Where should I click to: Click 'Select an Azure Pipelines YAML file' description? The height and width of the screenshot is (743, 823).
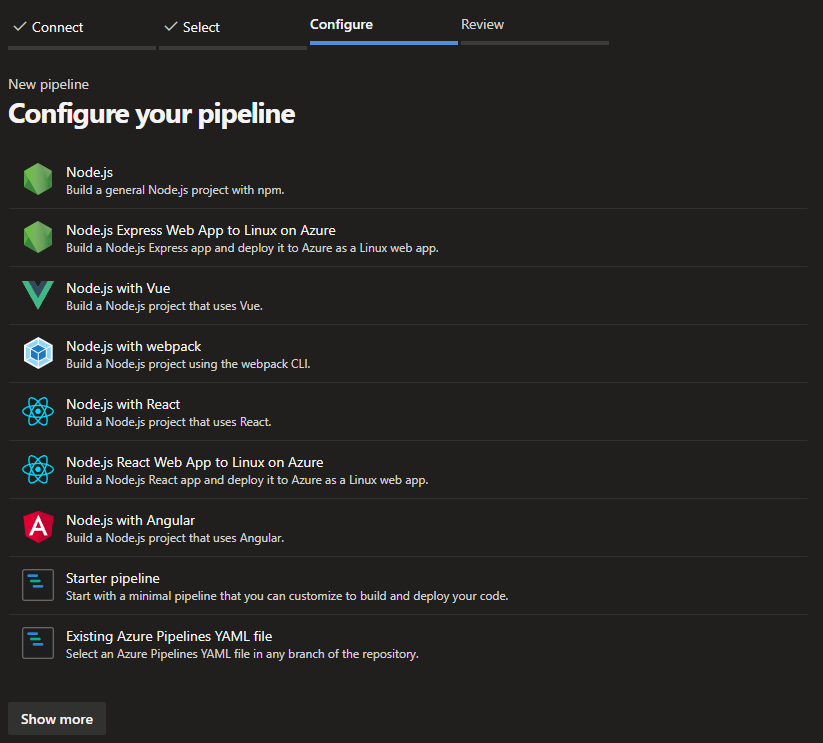tap(242, 654)
